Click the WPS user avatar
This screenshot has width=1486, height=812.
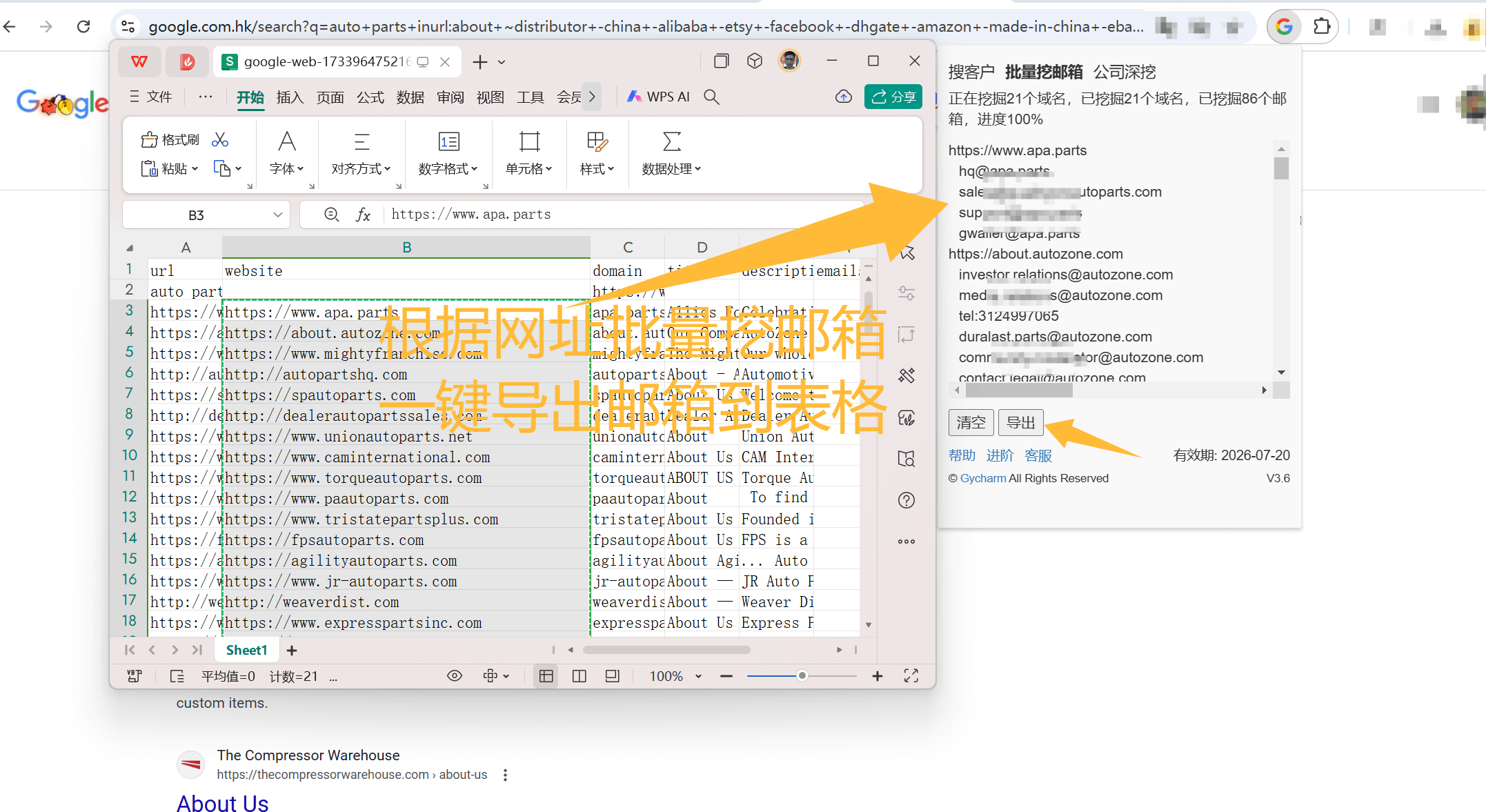(789, 61)
